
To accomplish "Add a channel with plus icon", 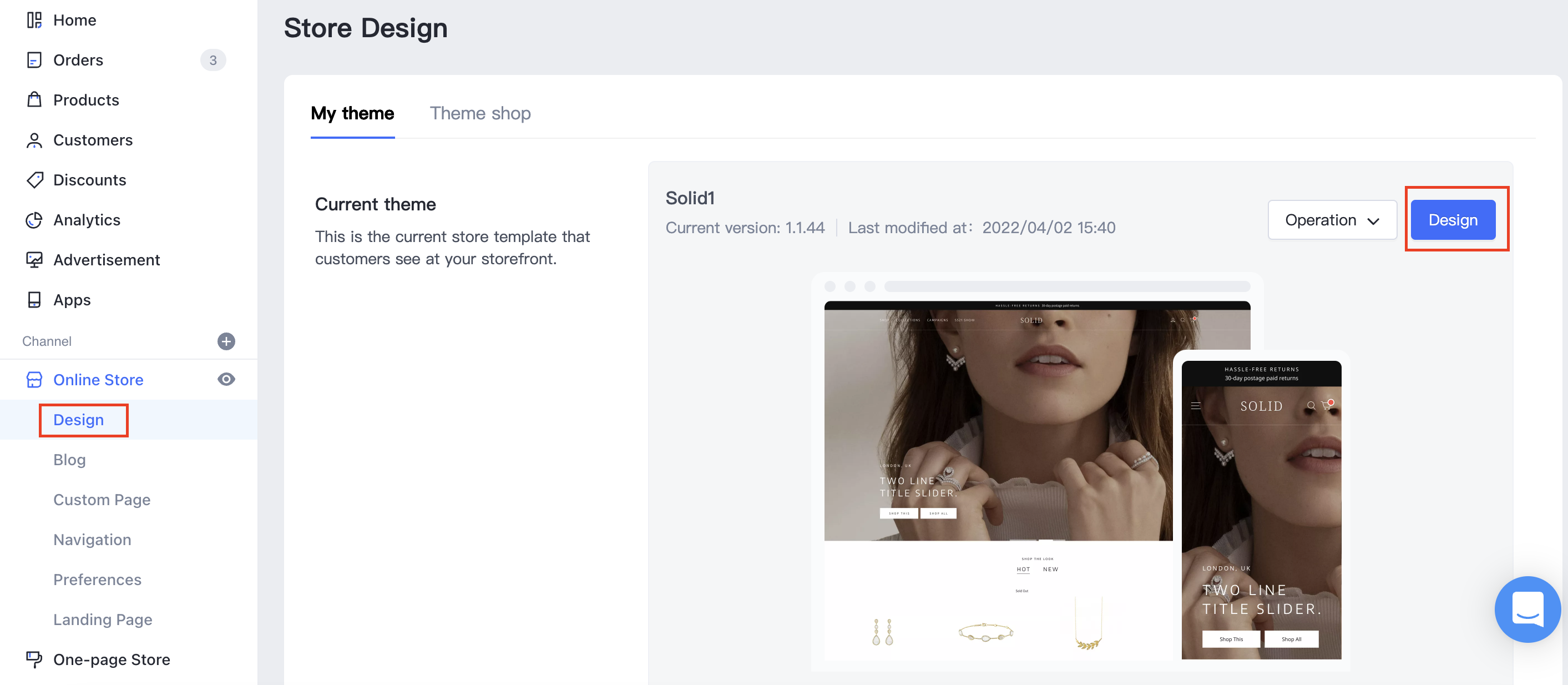I will 226,341.
